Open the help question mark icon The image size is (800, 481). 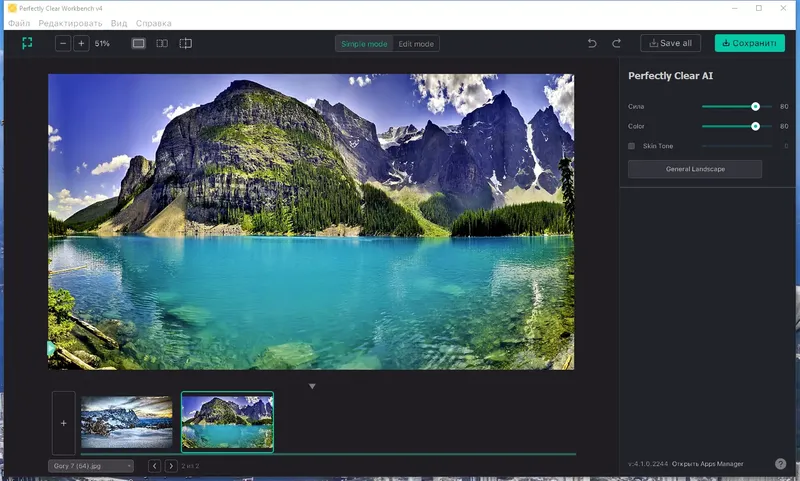(780, 464)
